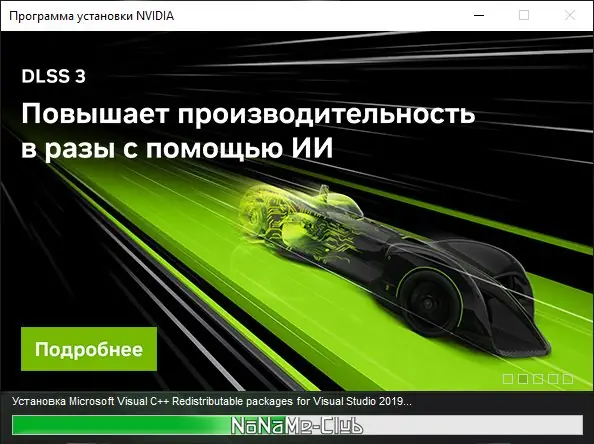Click the 'Программа установки NVIDIA' title text
The width and height of the screenshot is (594, 444).
[91, 16]
